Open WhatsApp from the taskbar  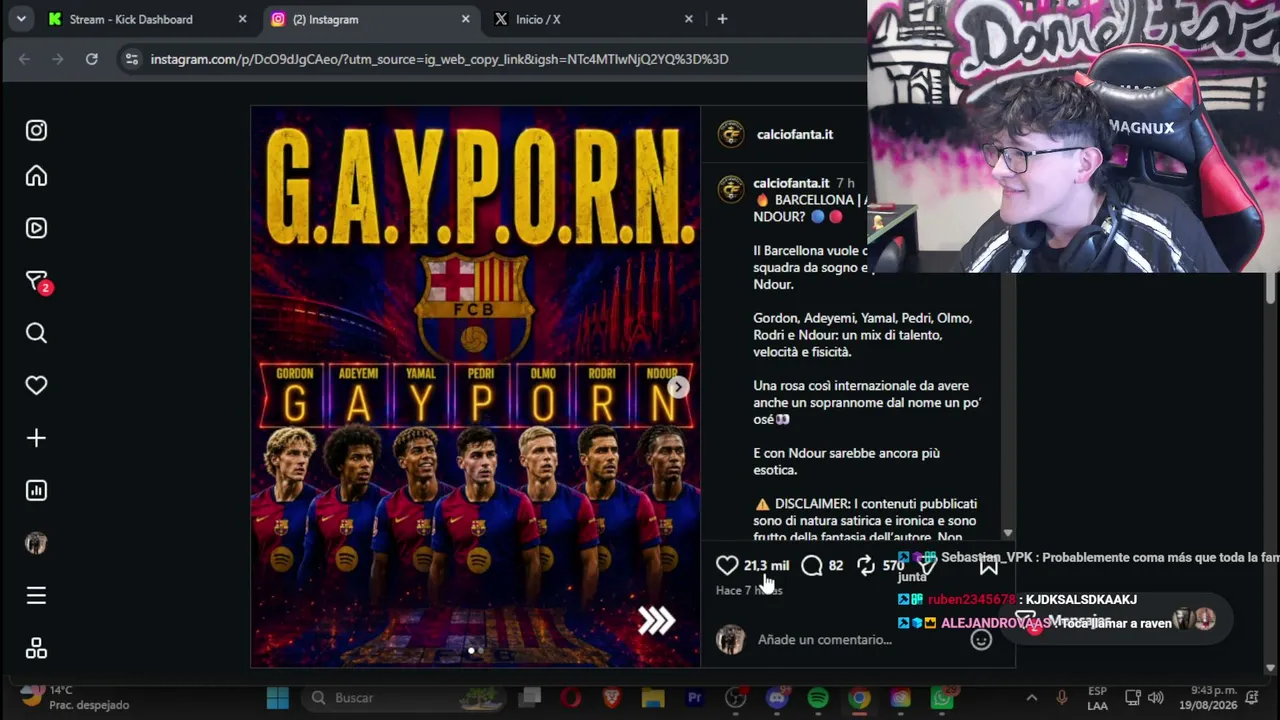(x=942, y=698)
